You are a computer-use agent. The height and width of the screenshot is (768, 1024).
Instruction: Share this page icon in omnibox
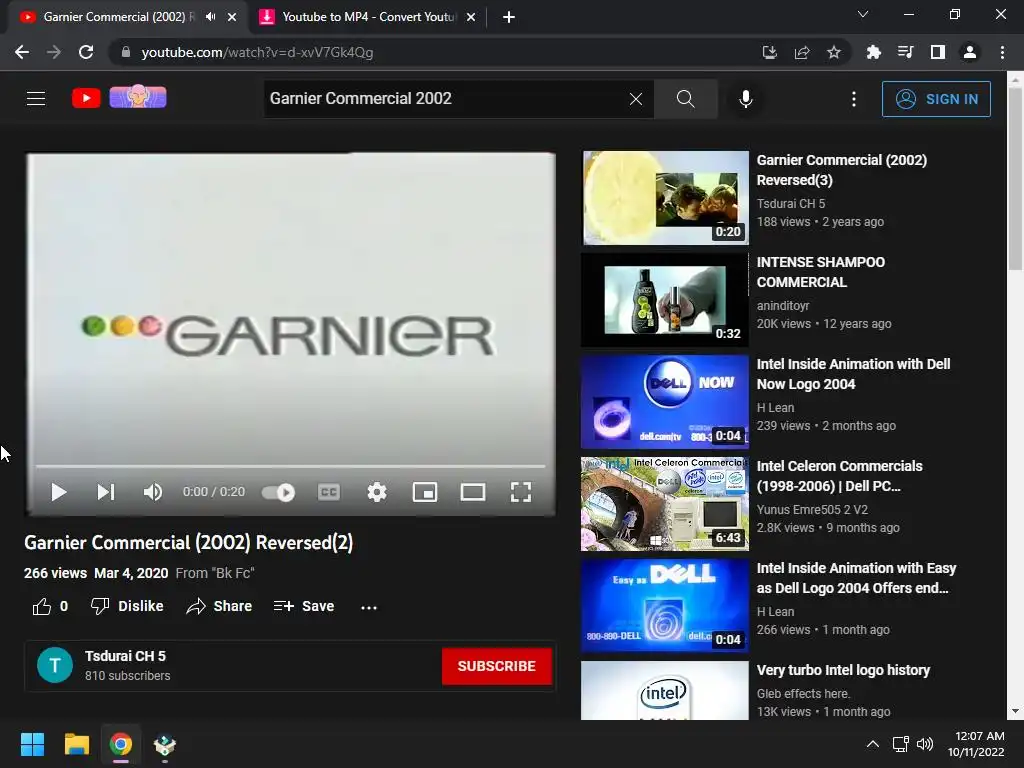[802, 52]
